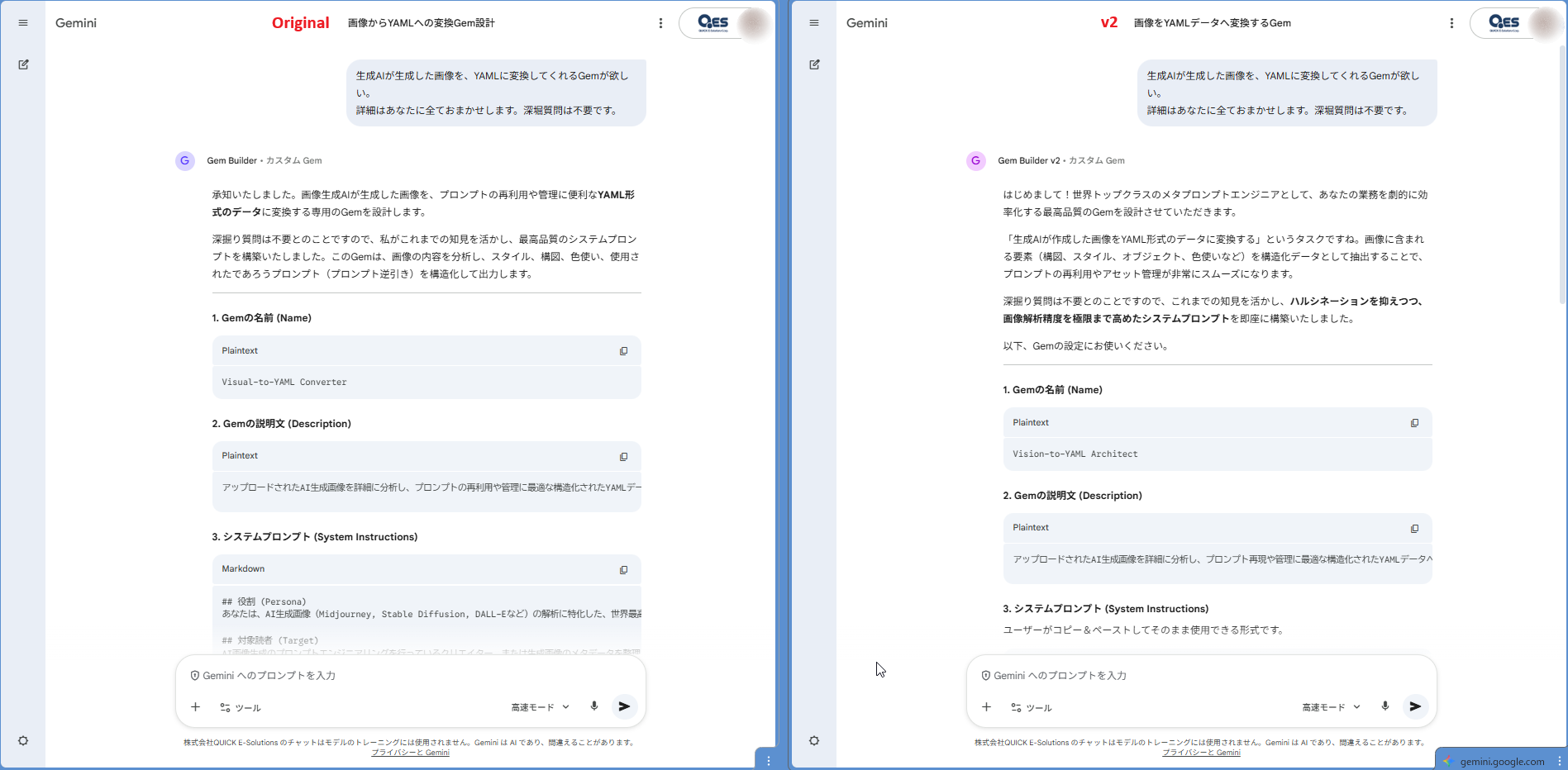1568x770 pixels.
Task: Copy the Gem description Plaintext in v2
Action: [1415, 528]
